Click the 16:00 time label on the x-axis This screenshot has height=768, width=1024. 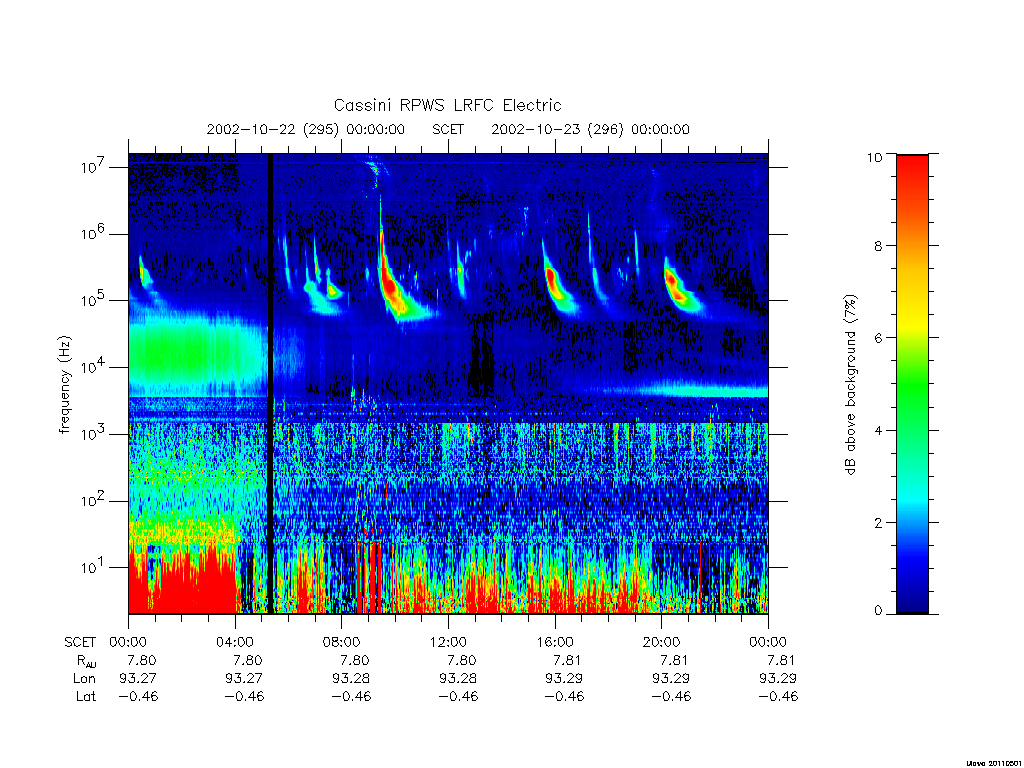(x=555, y=642)
